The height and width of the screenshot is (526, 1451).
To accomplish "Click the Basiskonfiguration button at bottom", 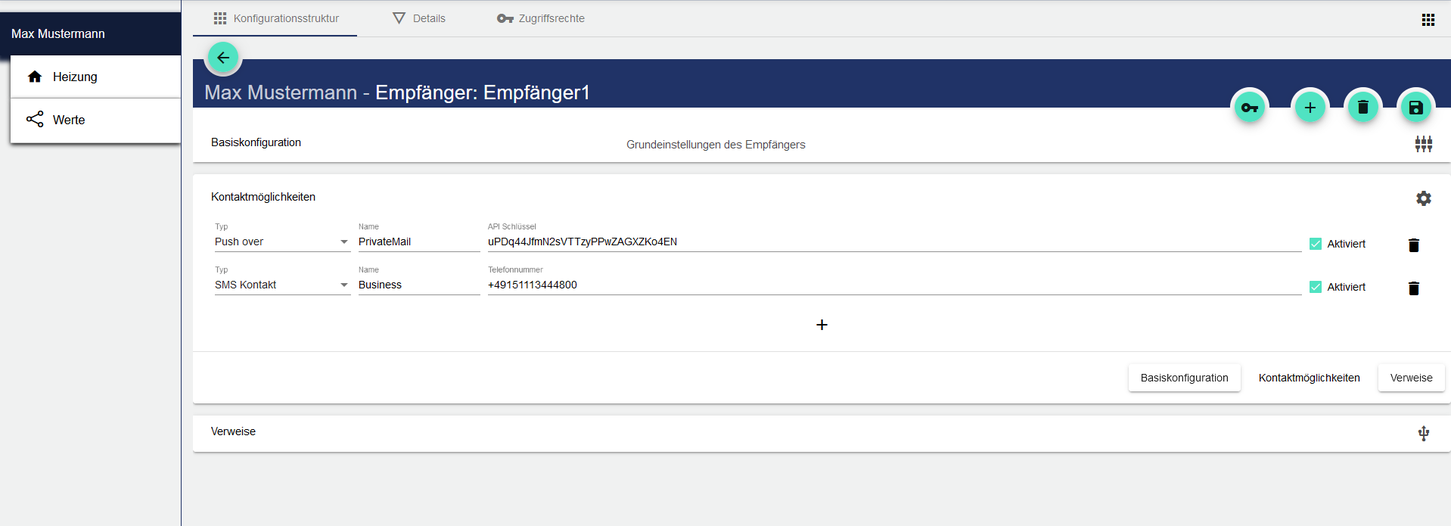I will (x=1184, y=378).
